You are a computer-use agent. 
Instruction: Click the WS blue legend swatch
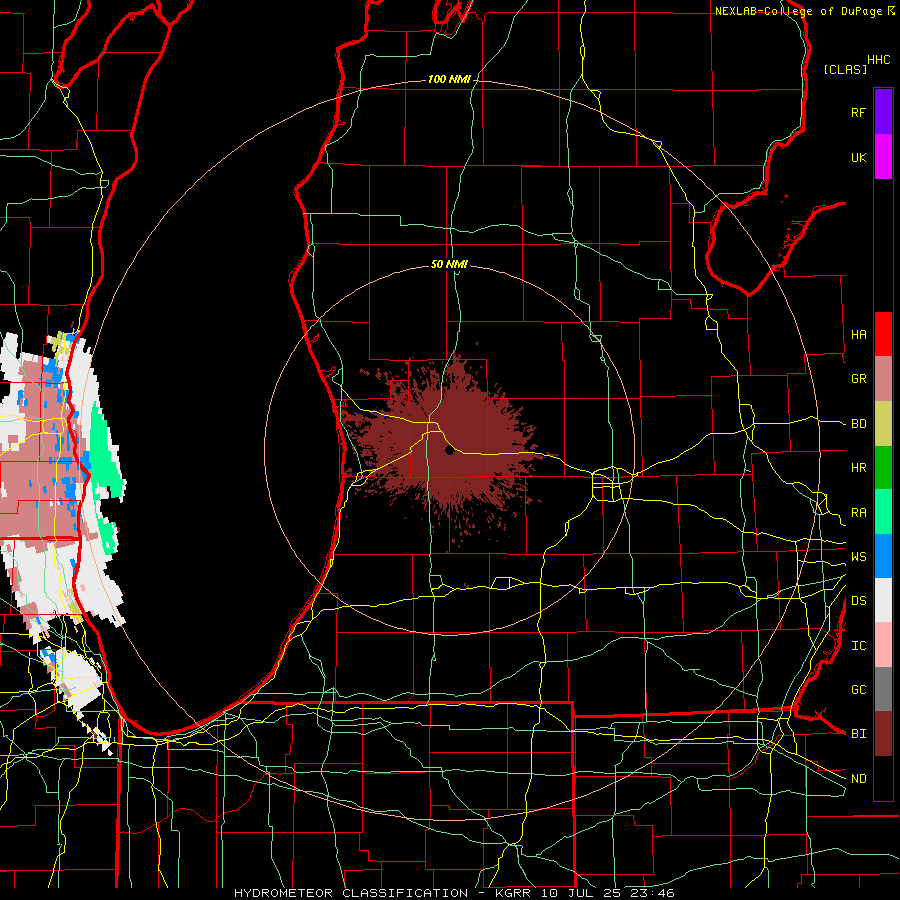[883, 556]
